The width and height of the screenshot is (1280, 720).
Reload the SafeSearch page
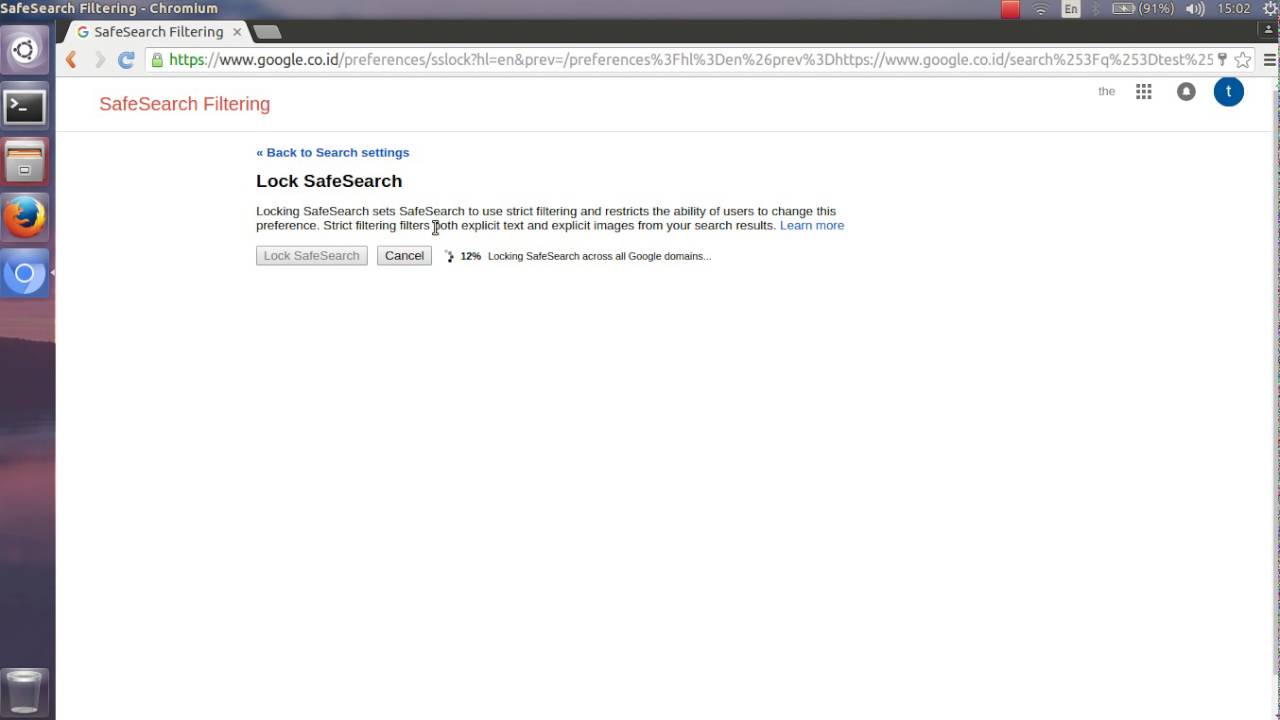pos(126,60)
